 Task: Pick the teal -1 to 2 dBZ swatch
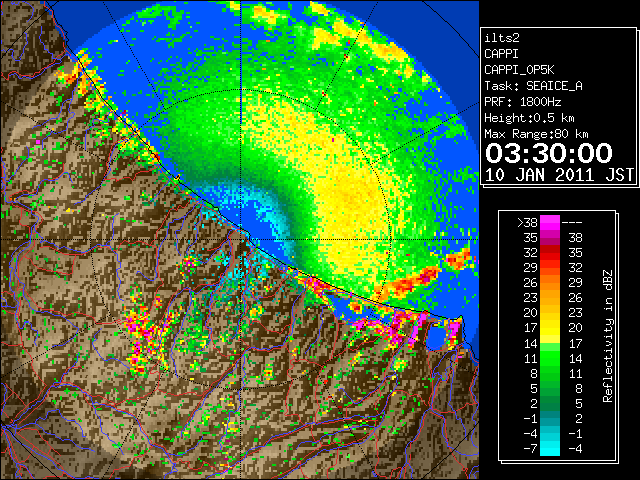pos(550,419)
